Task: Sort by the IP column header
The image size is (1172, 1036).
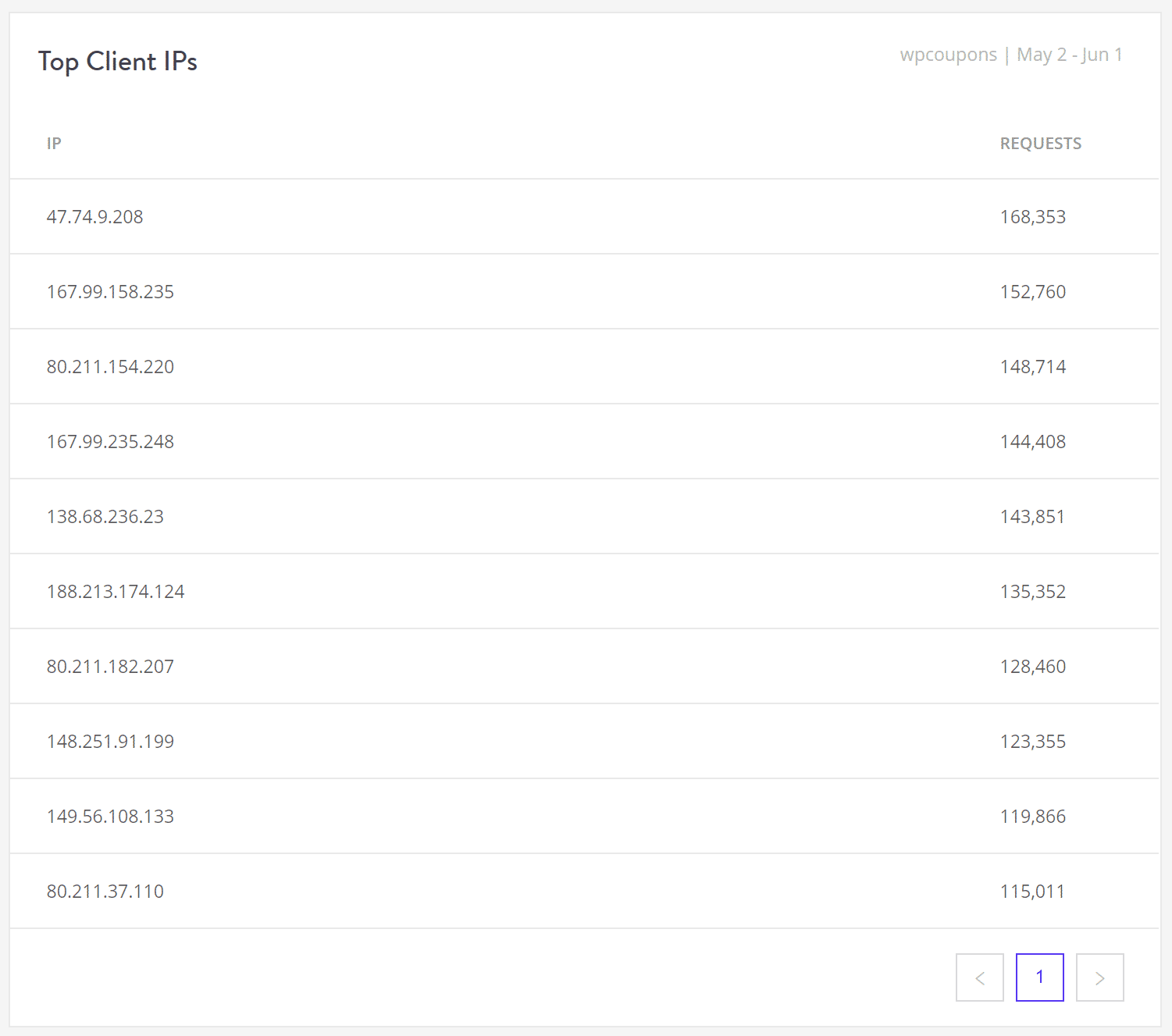Action: point(54,144)
